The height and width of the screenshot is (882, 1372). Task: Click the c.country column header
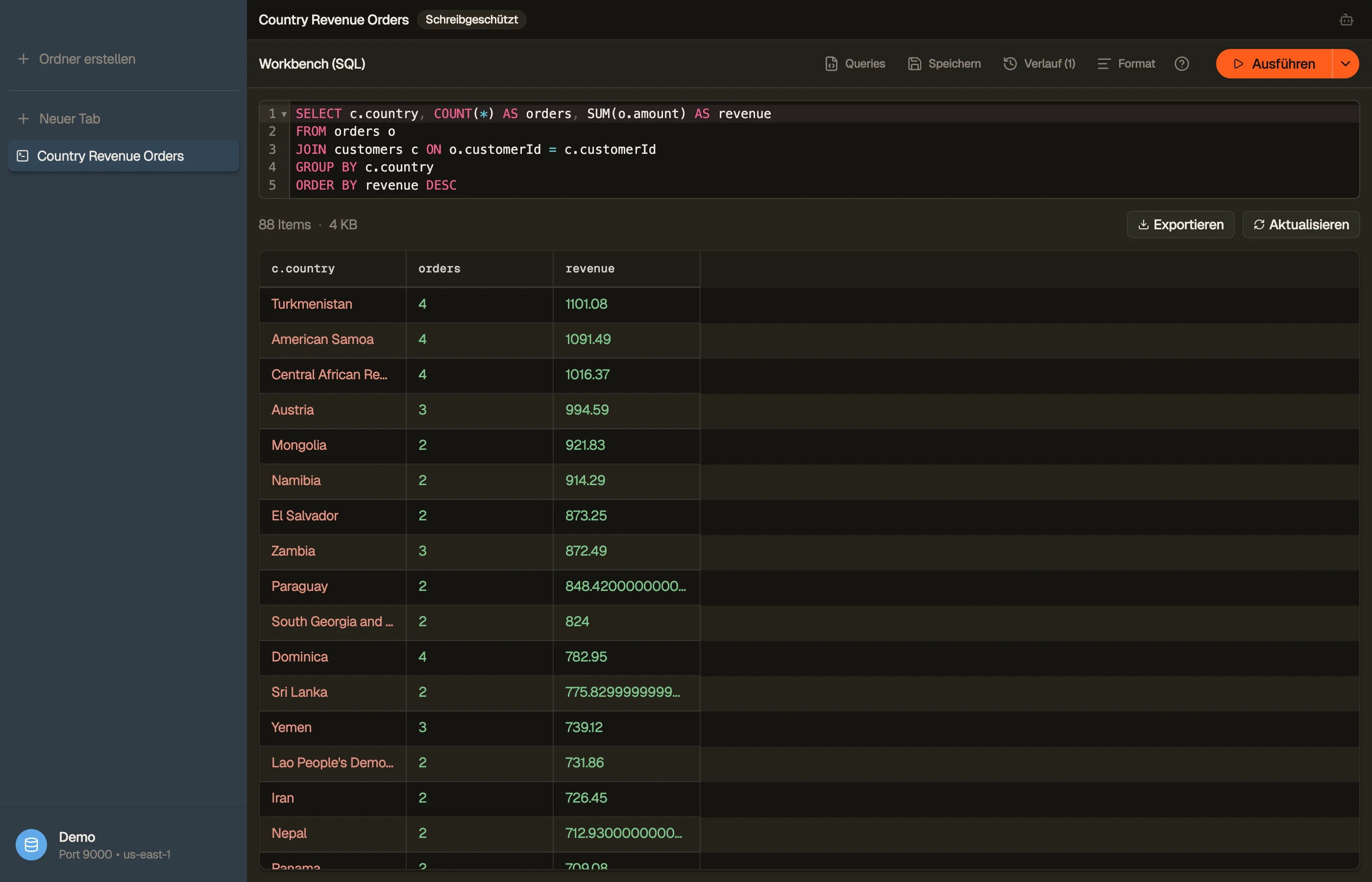tap(333, 269)
